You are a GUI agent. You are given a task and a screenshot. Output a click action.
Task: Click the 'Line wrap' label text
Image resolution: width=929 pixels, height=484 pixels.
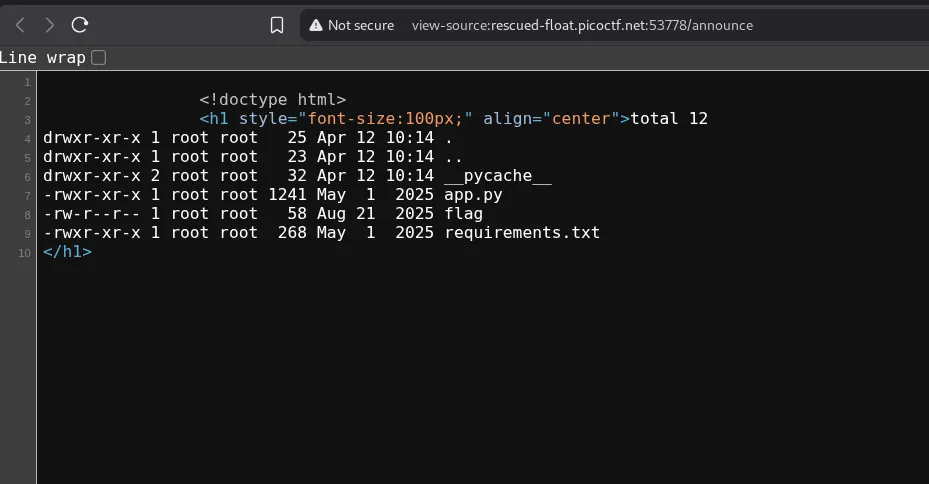tap(43, 57)
